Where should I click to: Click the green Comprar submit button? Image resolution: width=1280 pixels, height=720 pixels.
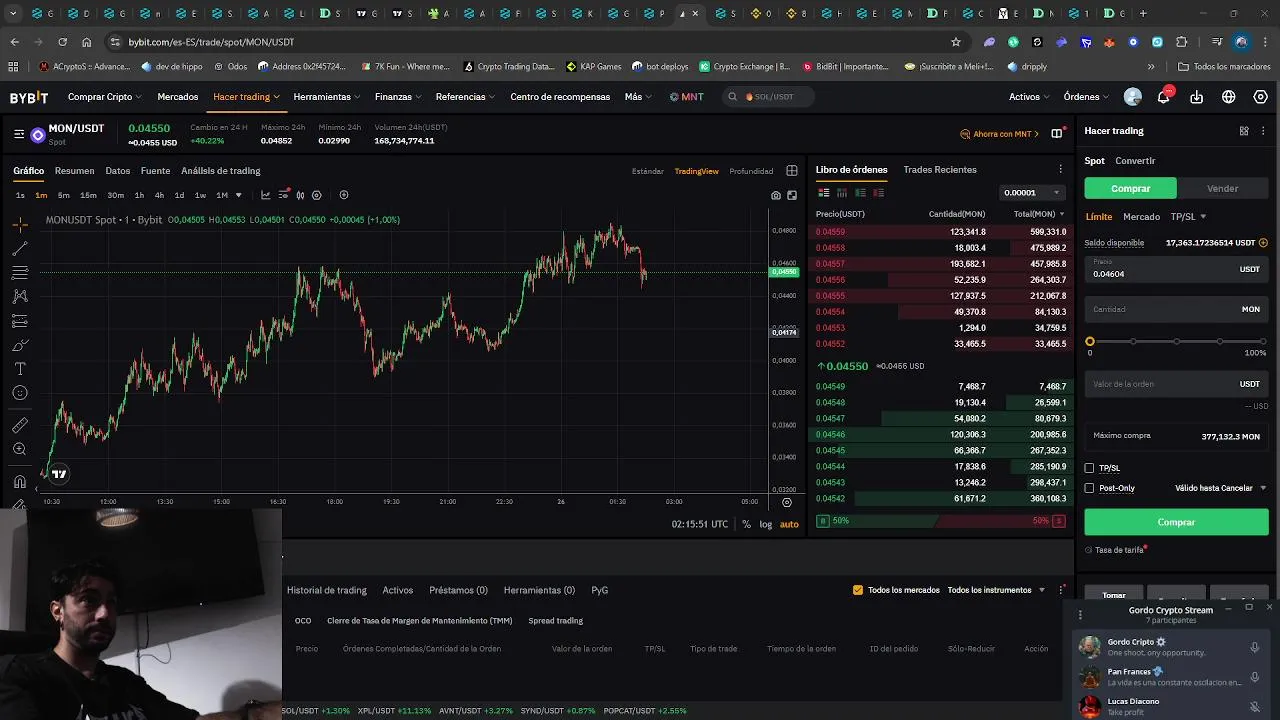[1176, 522]
